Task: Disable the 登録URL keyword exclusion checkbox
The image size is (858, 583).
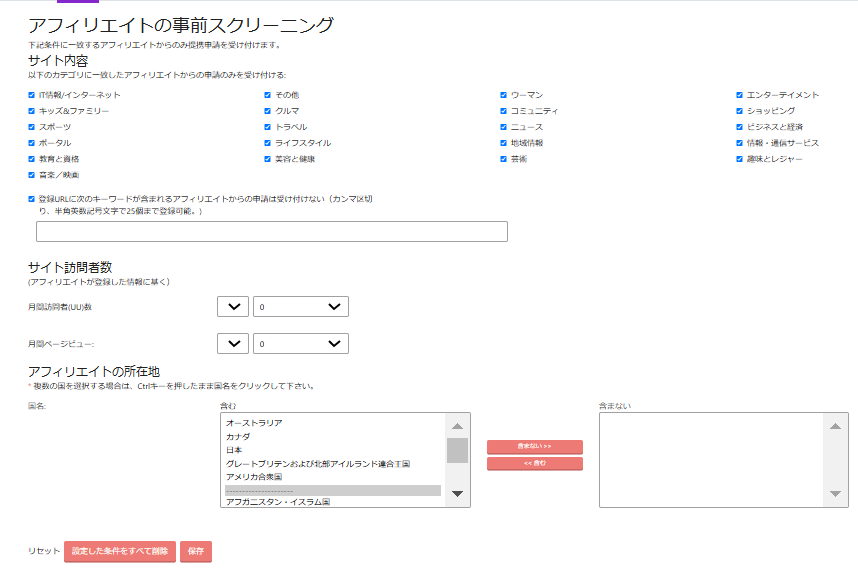Action: (32, 199)
